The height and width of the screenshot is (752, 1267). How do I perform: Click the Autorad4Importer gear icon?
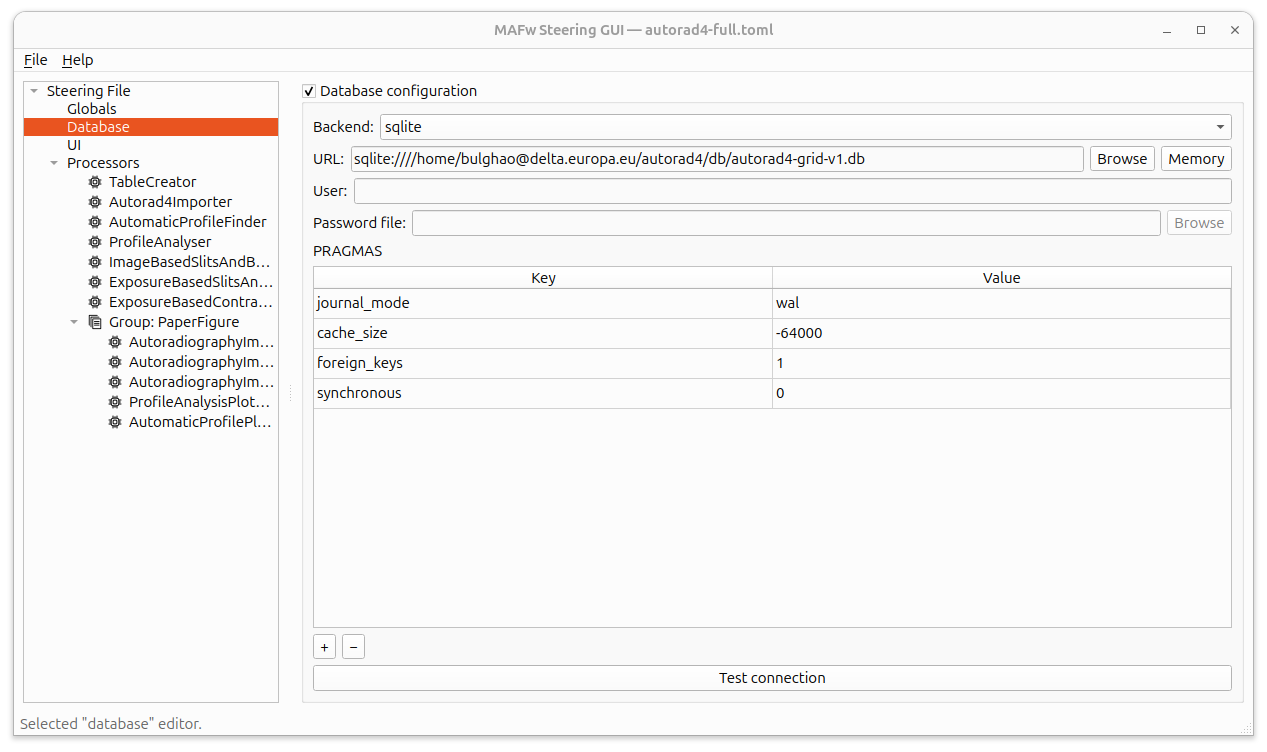click(x=93, y=202)
